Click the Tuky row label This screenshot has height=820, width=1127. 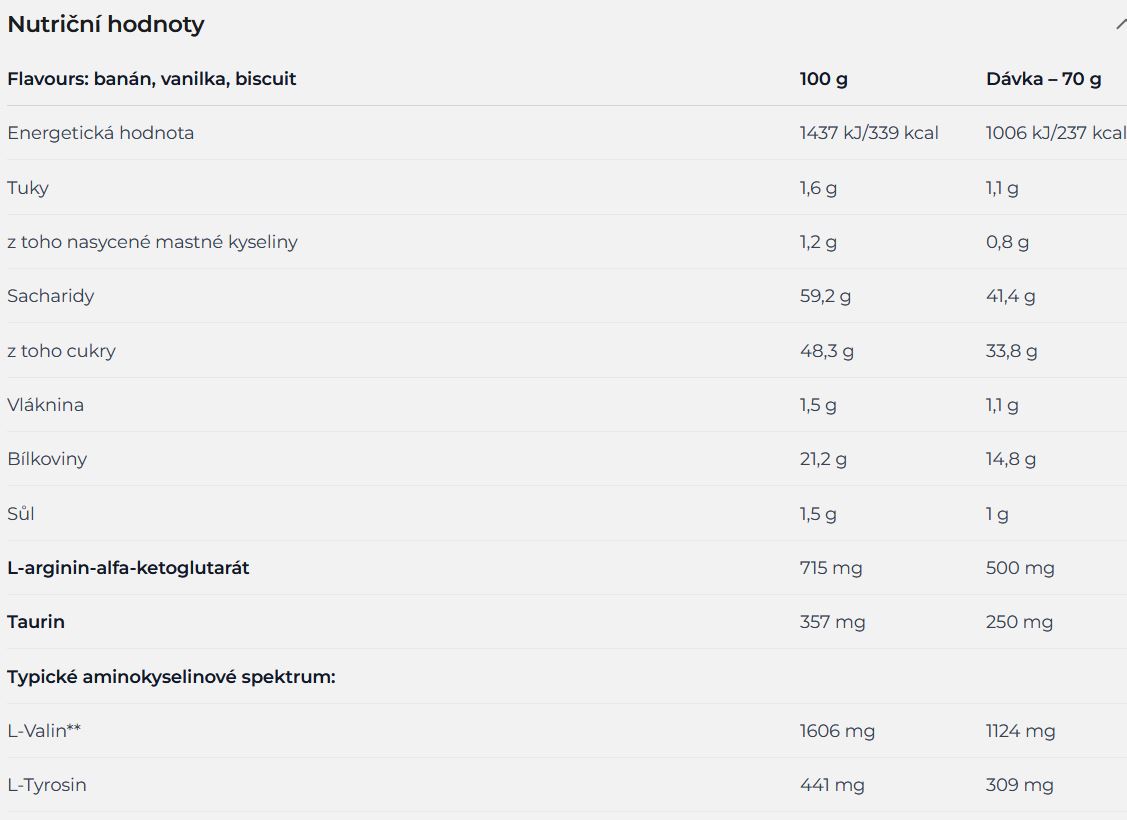28,188
